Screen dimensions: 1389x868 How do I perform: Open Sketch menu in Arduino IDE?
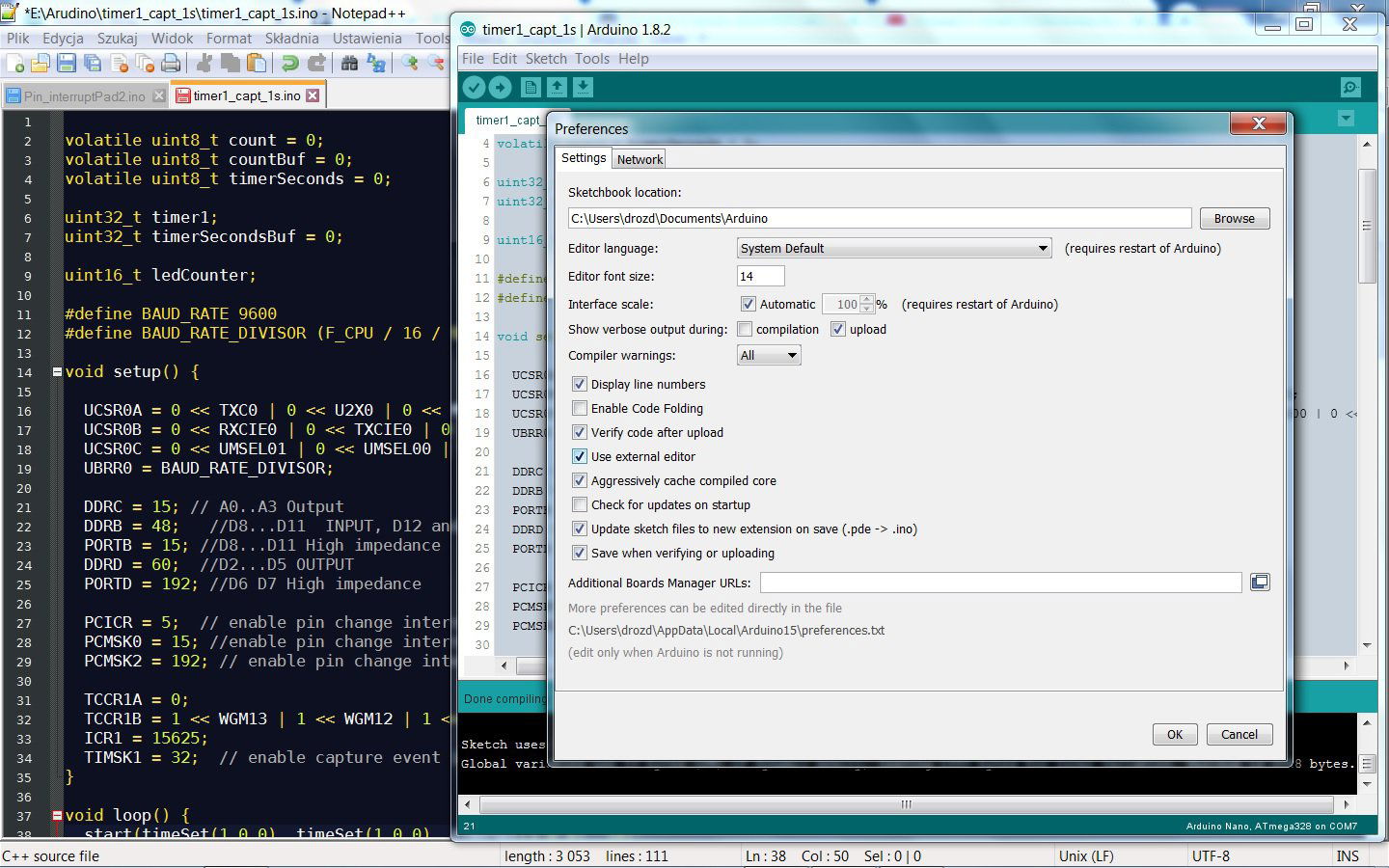point(546,59)
